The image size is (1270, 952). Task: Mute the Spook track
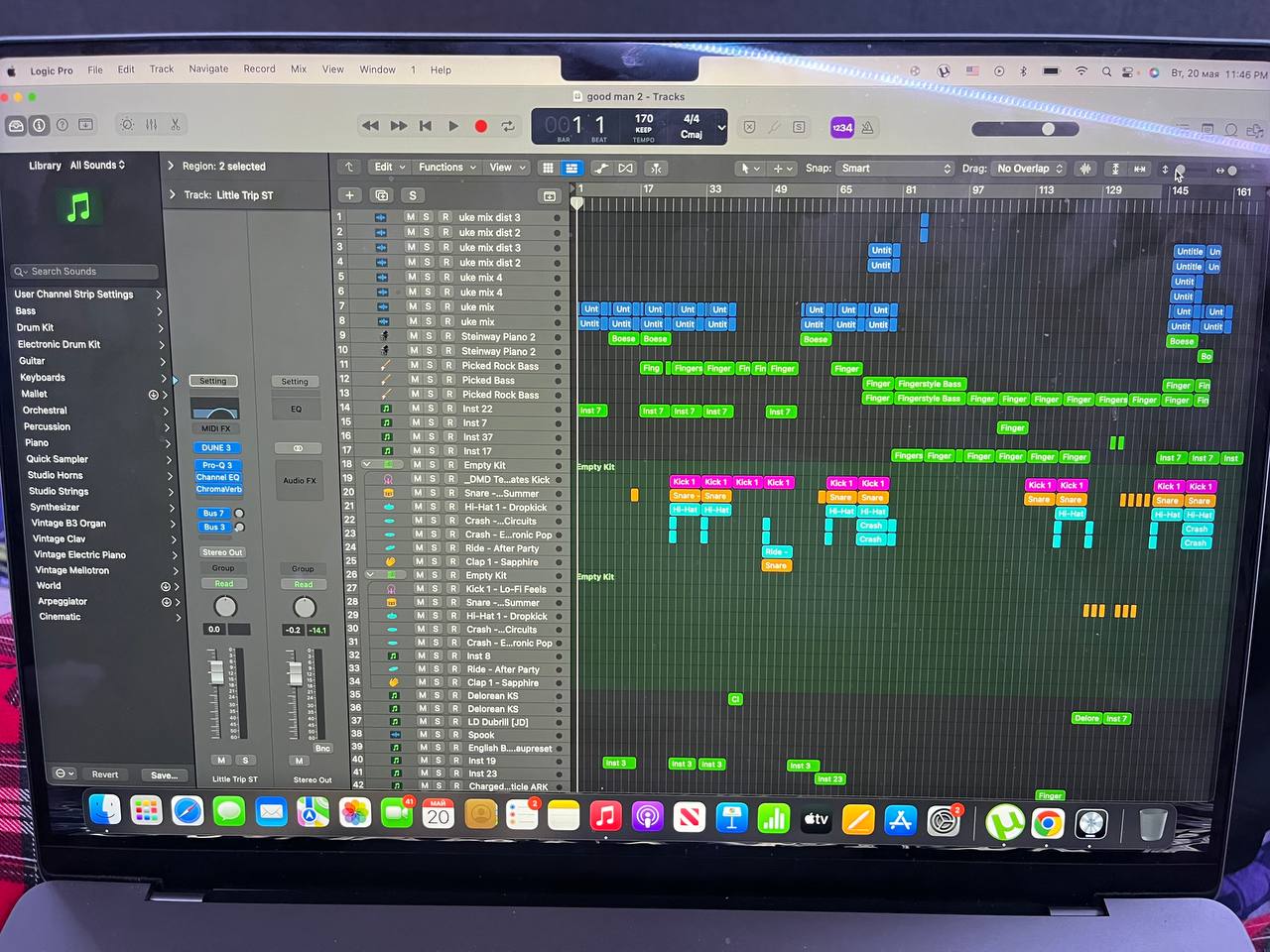tap(423, 735)
